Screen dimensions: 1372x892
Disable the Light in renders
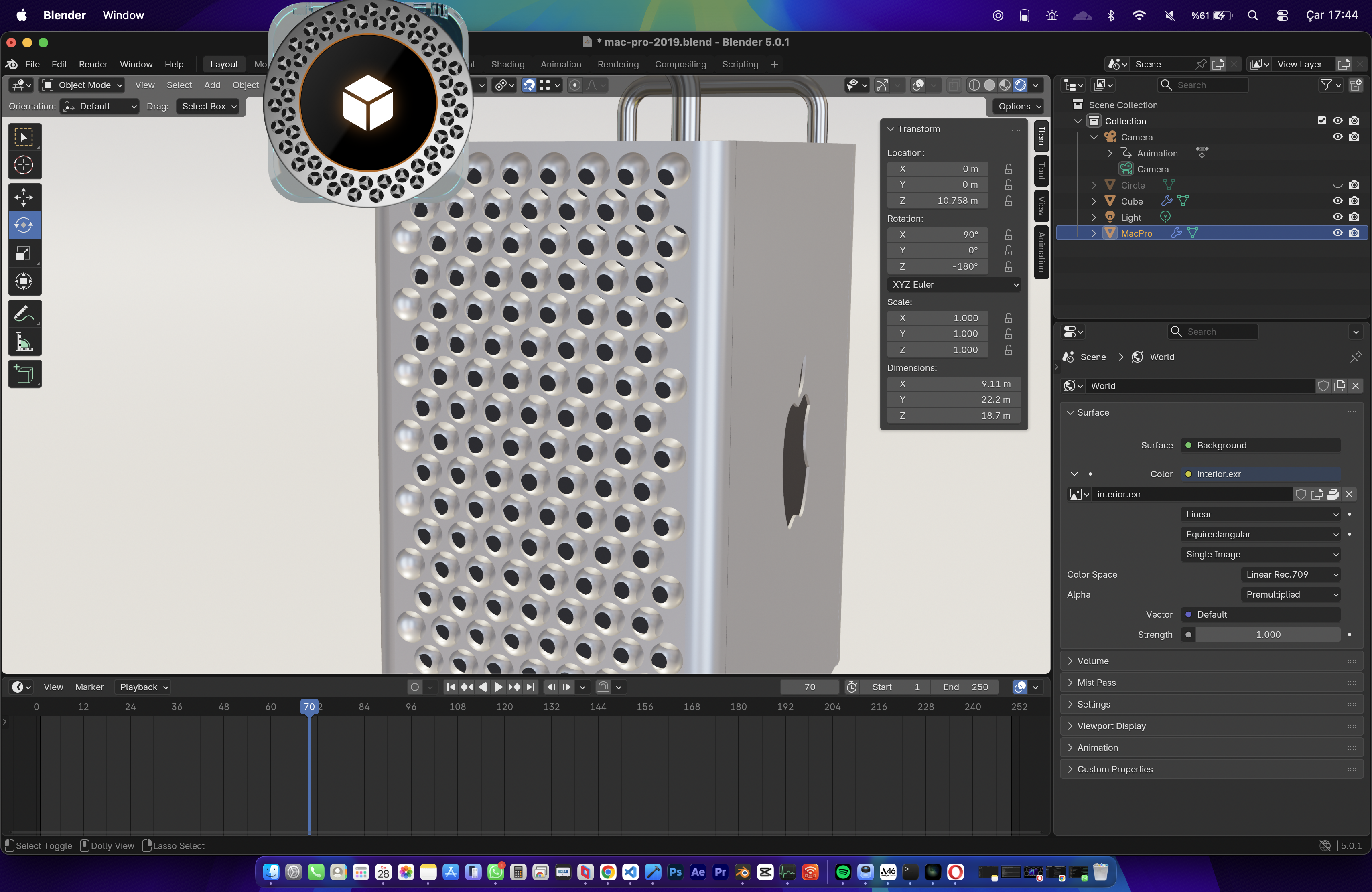(1355, 217)
